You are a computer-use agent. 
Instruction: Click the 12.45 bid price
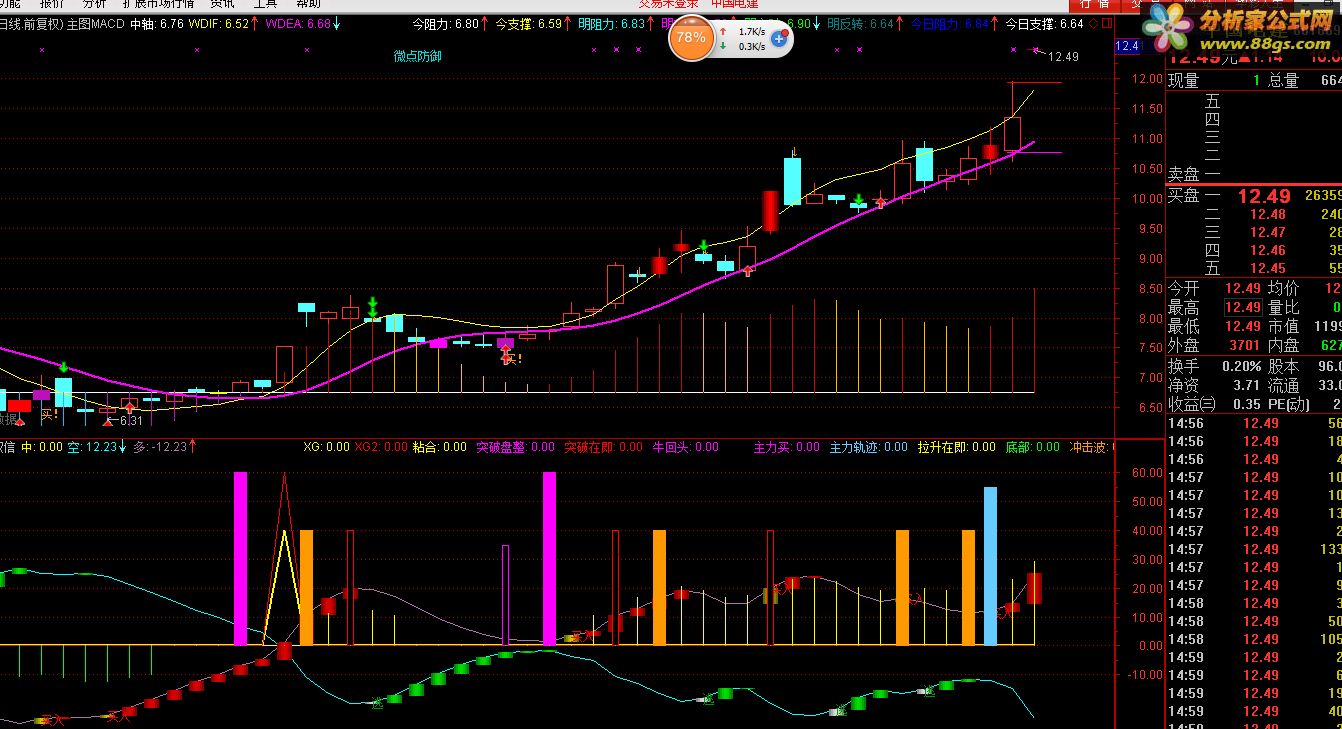click(x=1267, y=268)
